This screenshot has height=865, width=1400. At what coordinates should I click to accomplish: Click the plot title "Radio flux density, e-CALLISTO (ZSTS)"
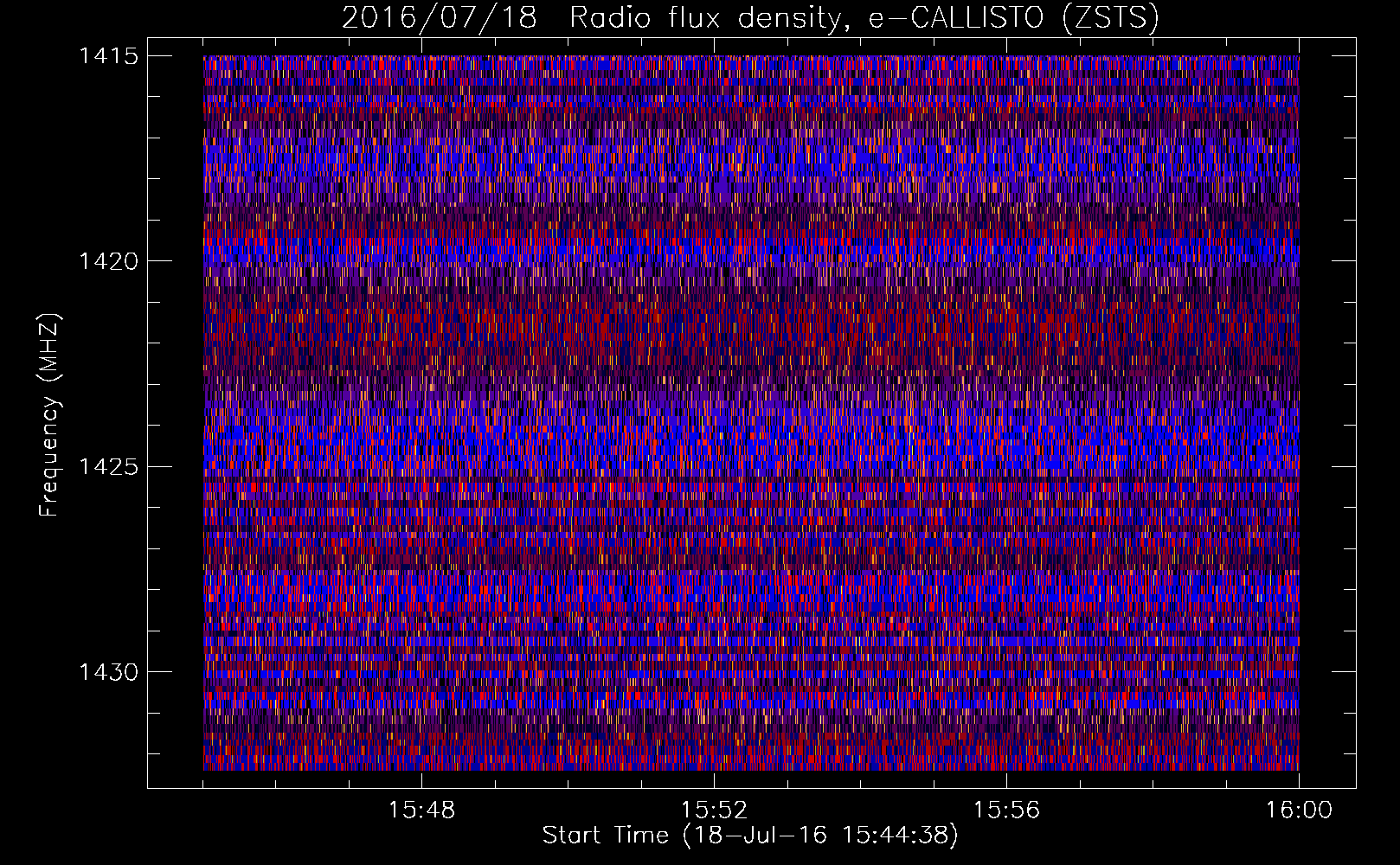(864, 17)
